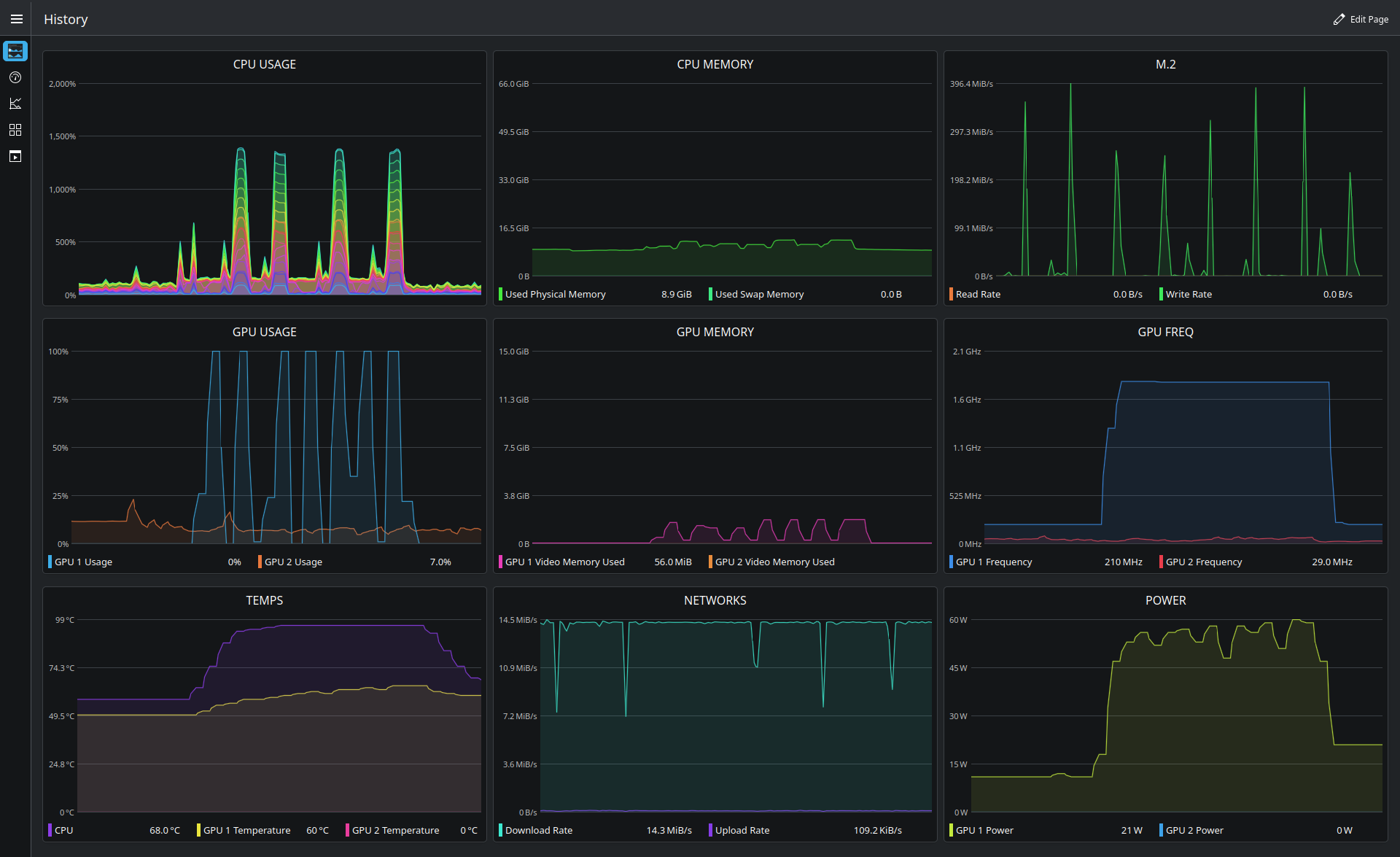1400x857 pixels.
Task: Click GPU 1 Video Memory Used legend
Action: pos(595,562)
